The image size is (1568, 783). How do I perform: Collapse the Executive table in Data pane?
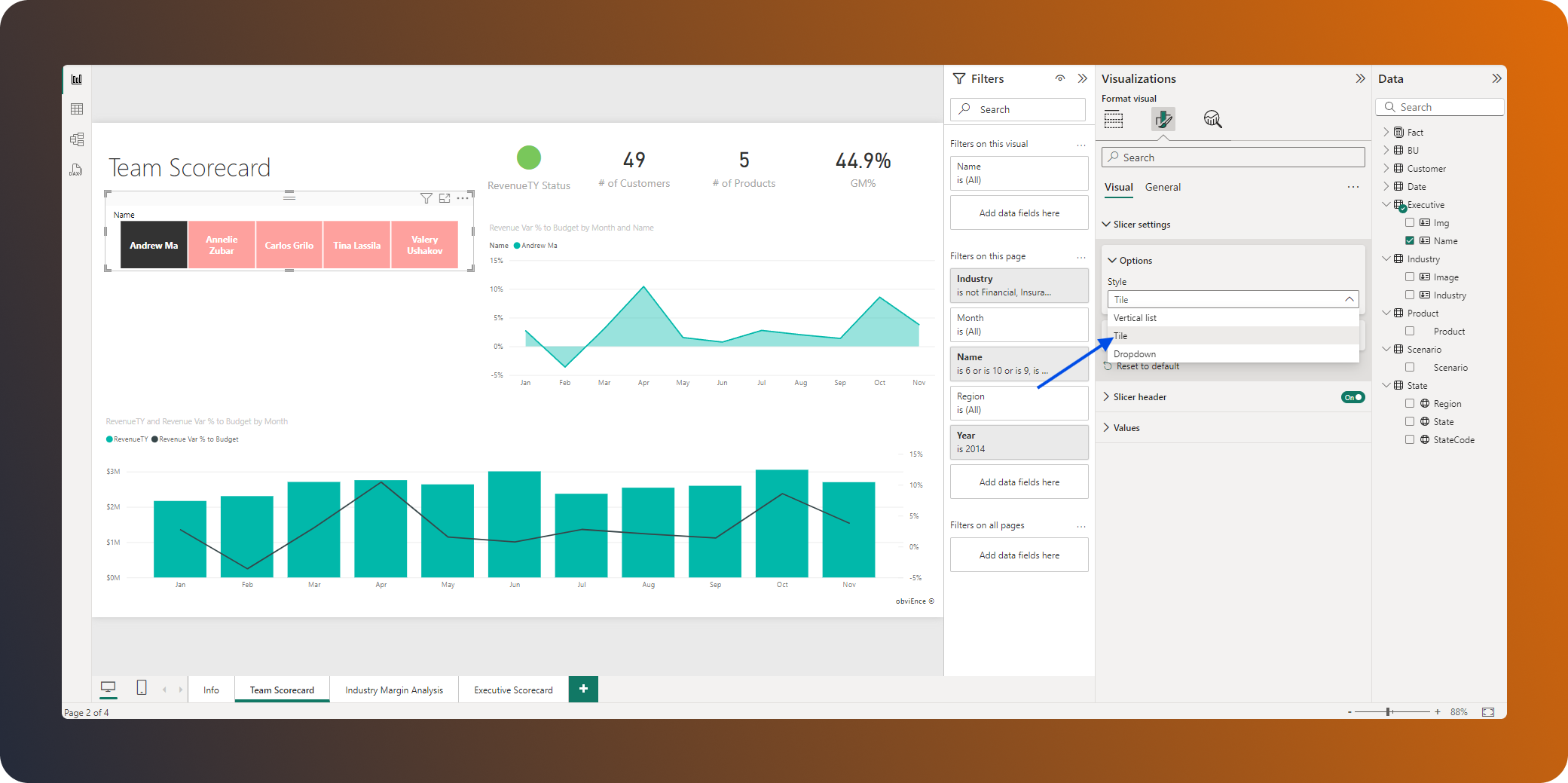(1386, 204)
